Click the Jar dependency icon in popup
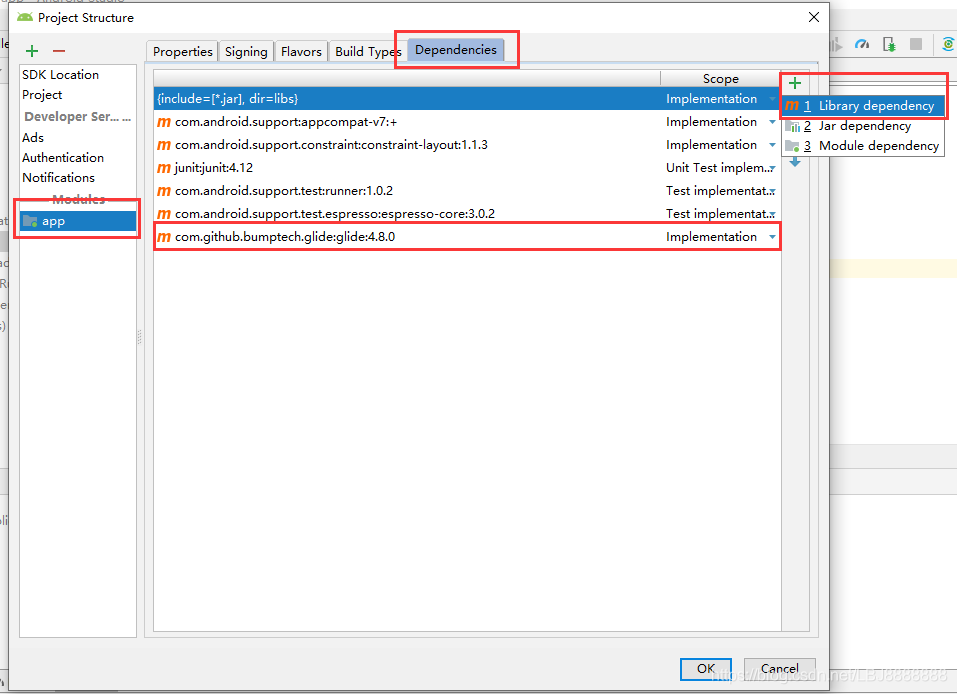 [792, 126]
